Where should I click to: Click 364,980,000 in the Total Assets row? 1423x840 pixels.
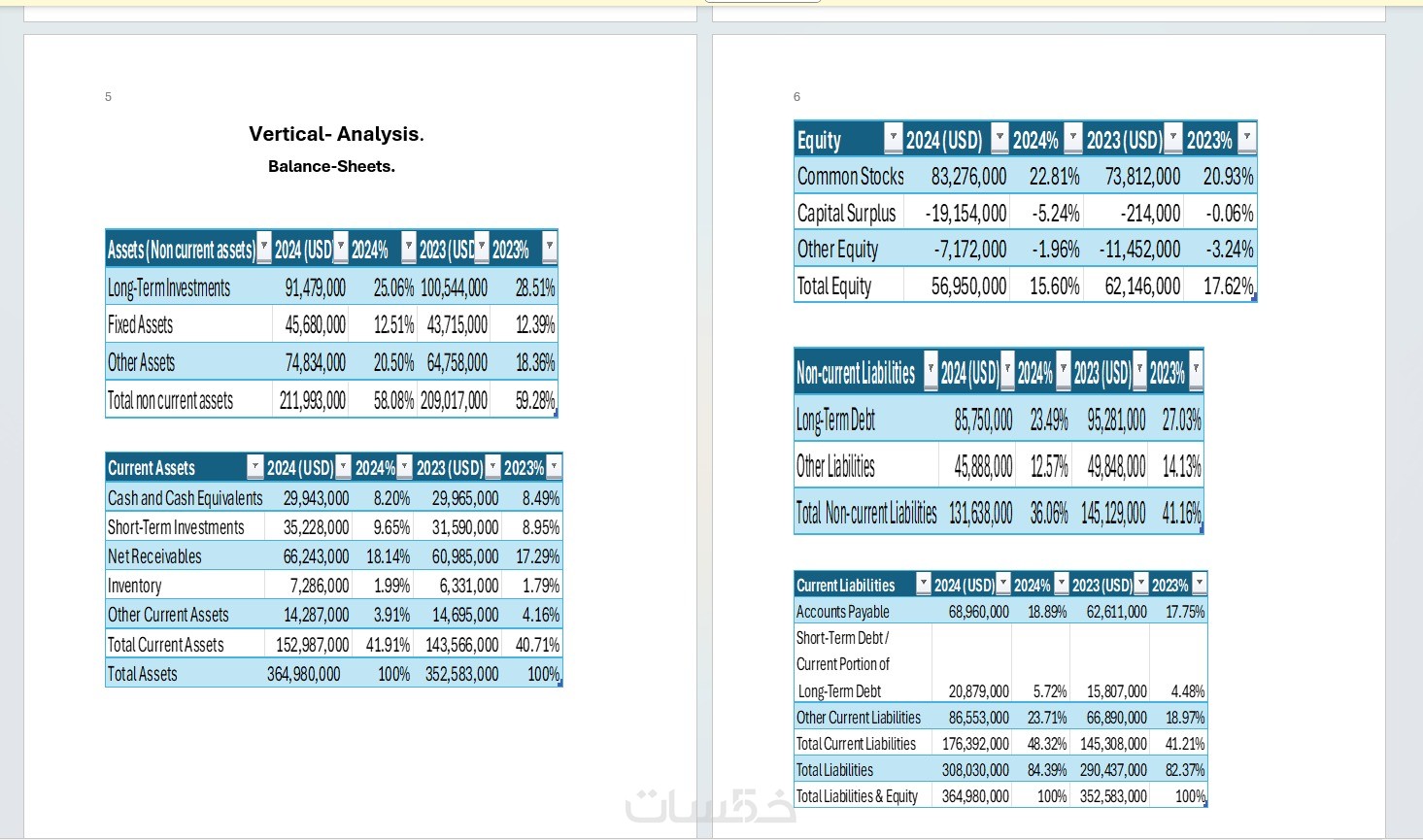pos(304,674)
